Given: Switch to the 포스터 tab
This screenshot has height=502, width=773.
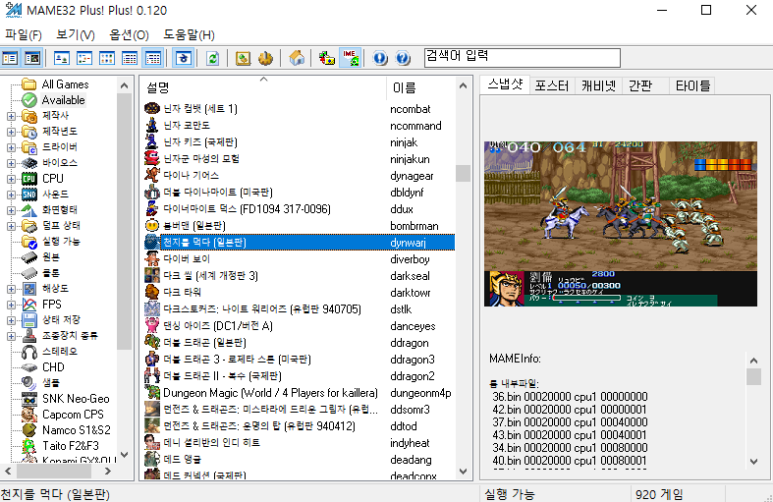Looking at the screenshot, I should coord(552,86).
